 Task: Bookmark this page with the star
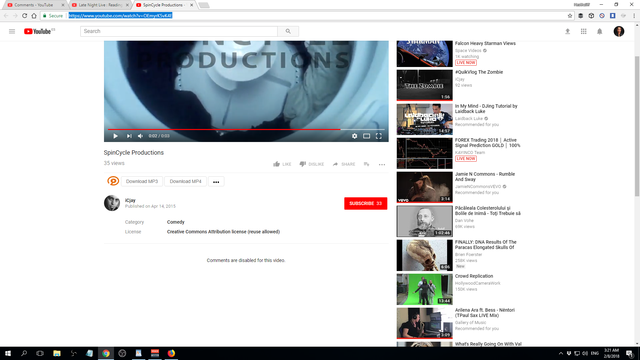pos(570,16)
